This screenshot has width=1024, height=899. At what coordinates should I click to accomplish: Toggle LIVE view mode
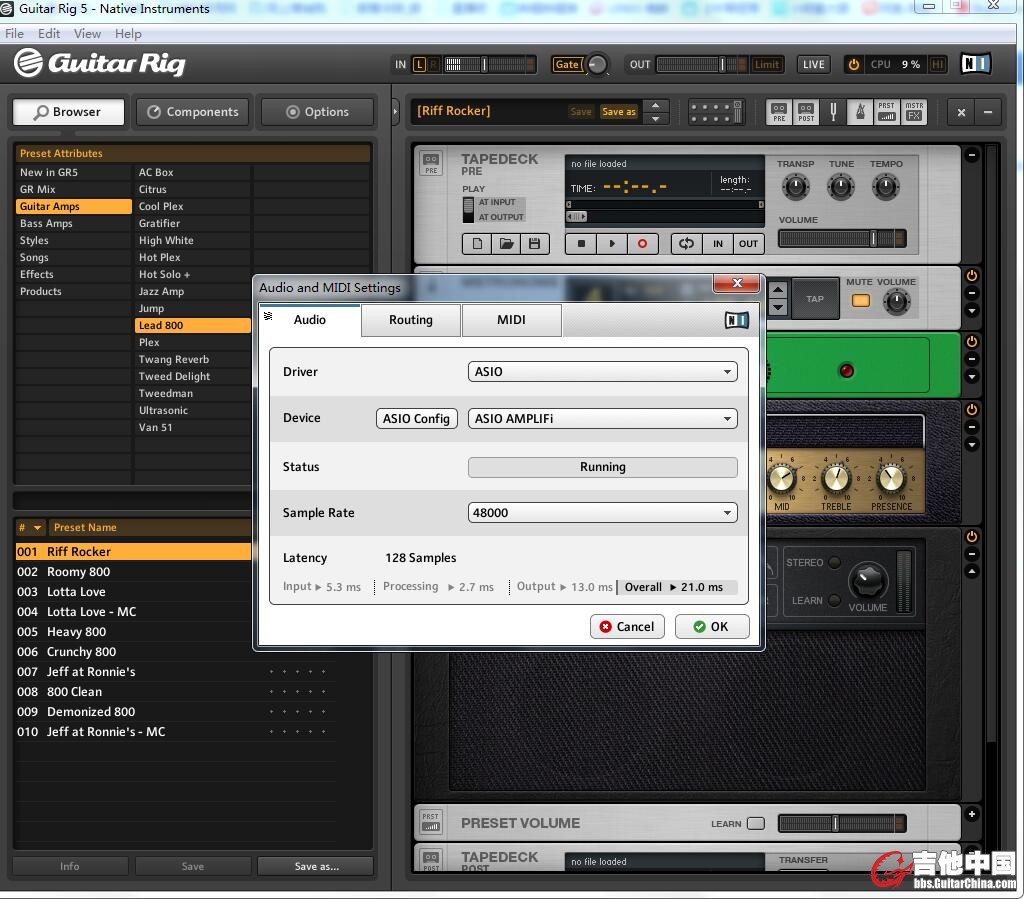pos(814,65)
